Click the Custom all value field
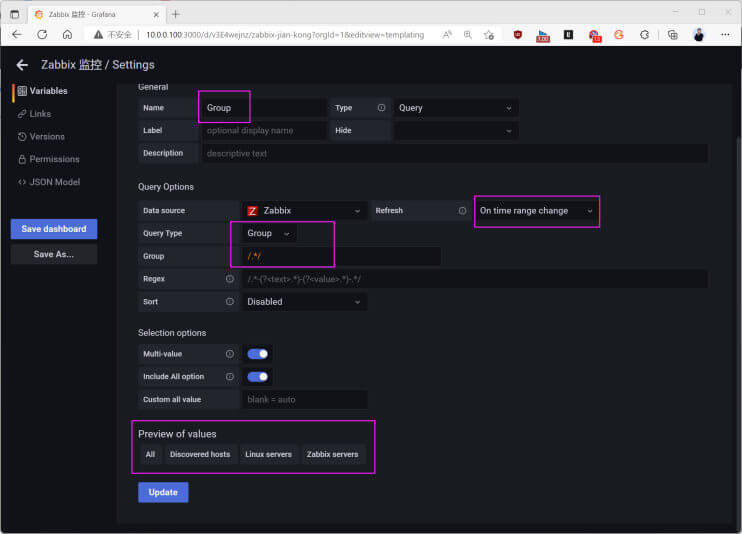Viewport: 742px width, 534px height. [305, 400]
